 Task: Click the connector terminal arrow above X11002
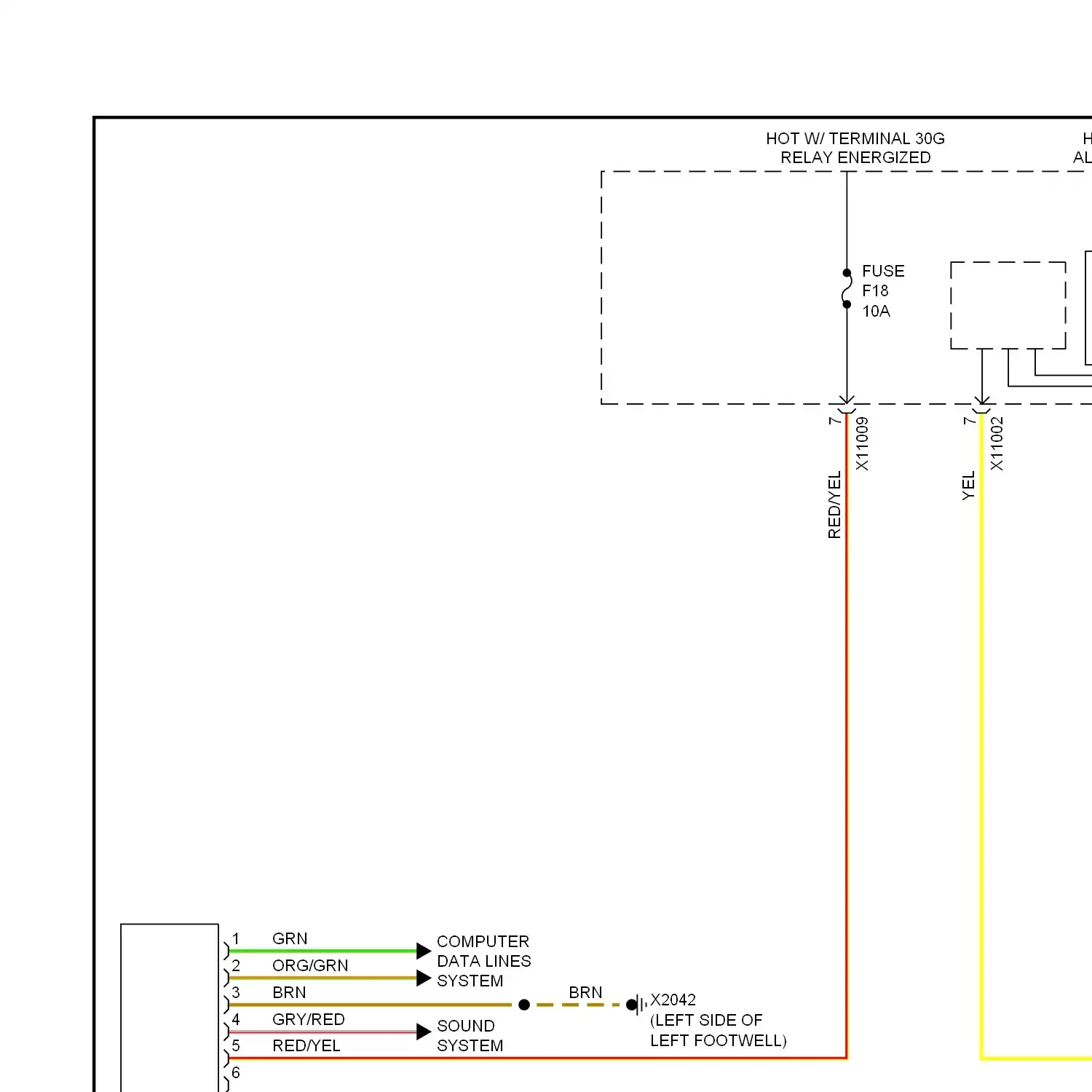[982, 402]
